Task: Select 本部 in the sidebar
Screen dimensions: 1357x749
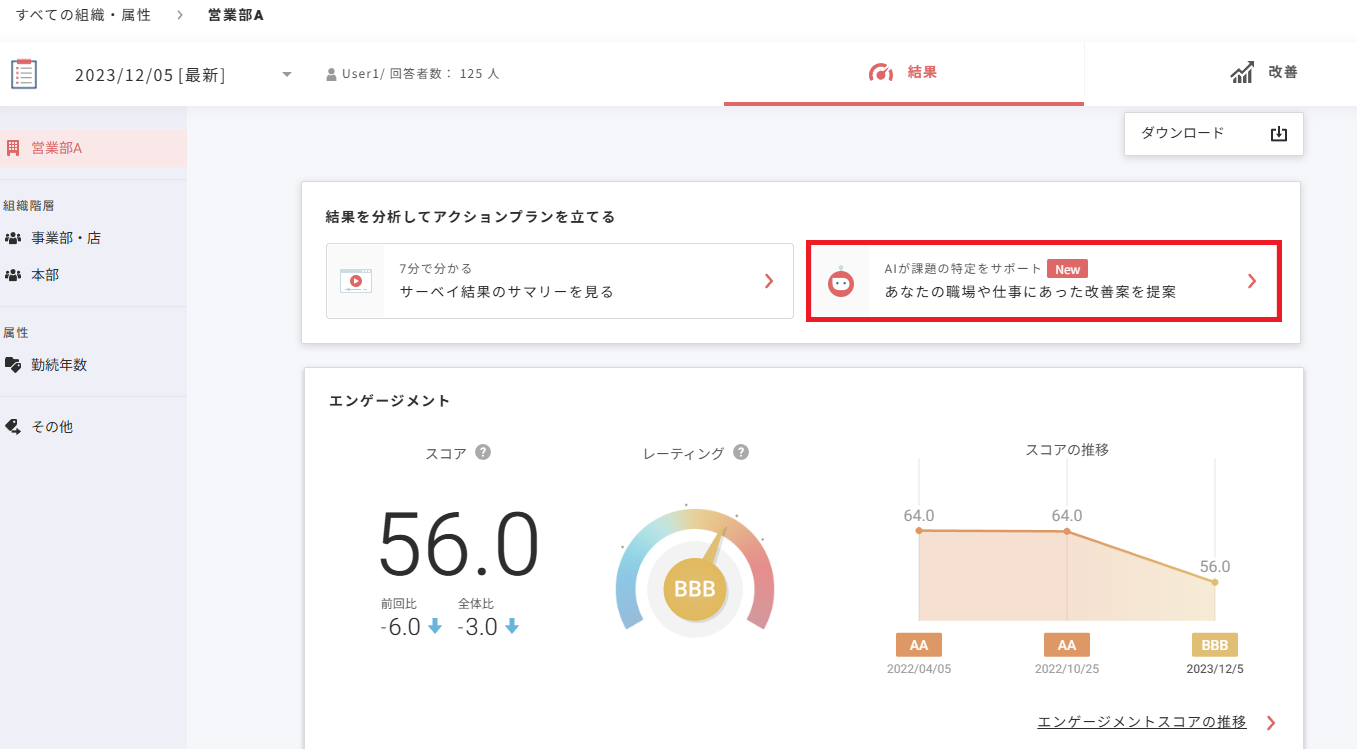Action: (45, 274)
